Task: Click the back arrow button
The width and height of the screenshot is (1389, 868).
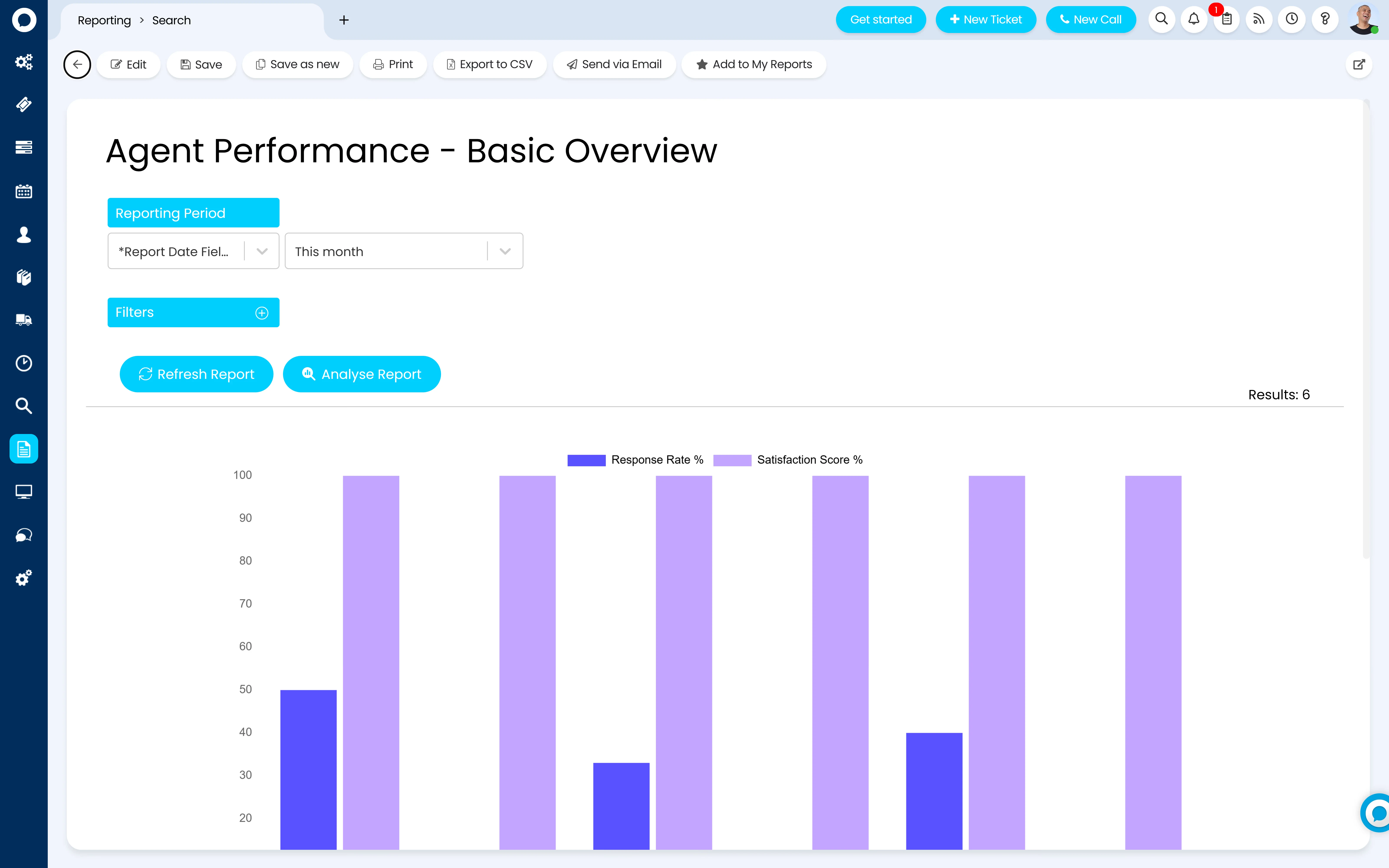Action: coord(77,64)
